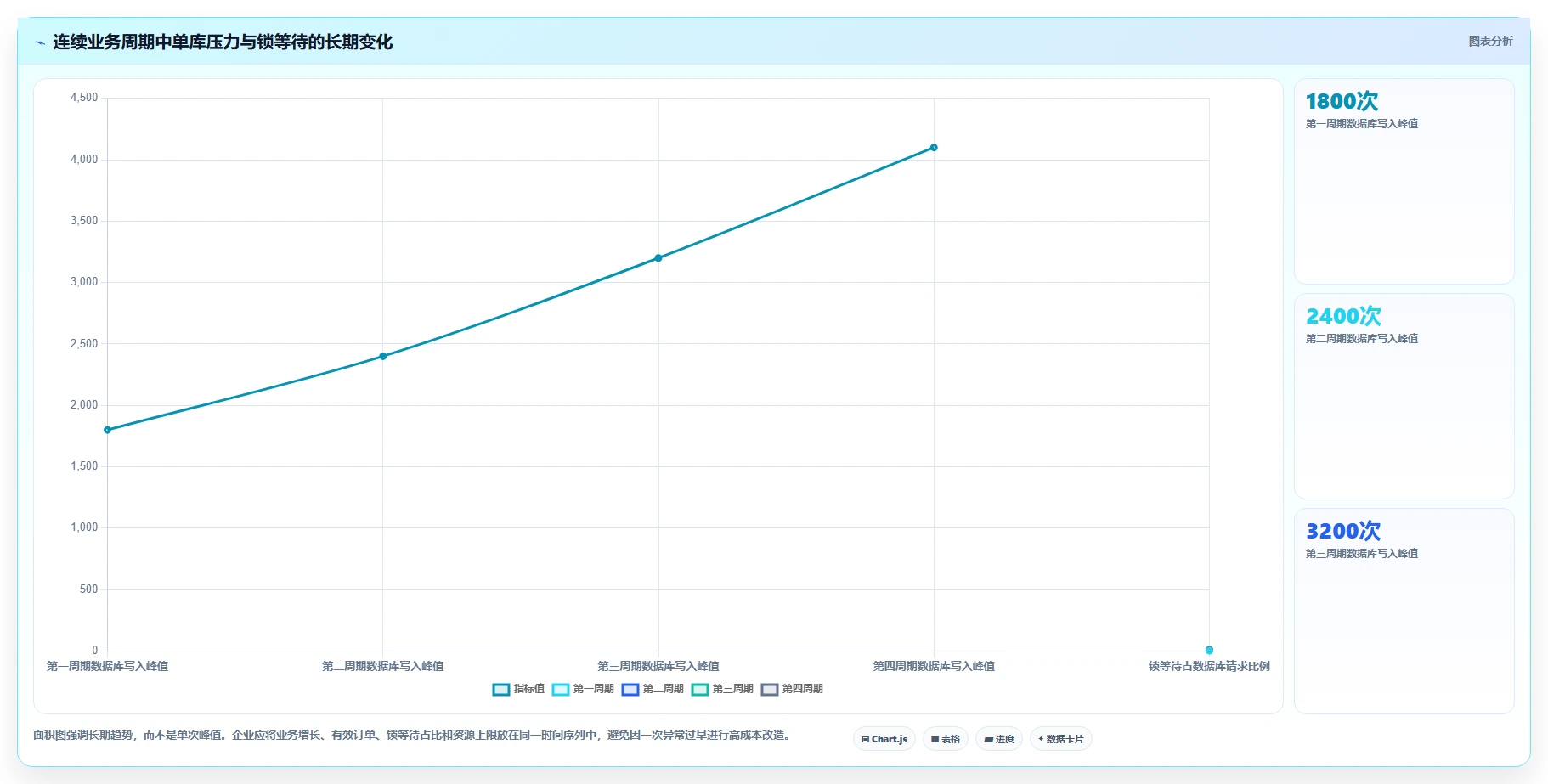Click the x-axis label 第二周期数据库写入峰值

(x=383, y=666)
